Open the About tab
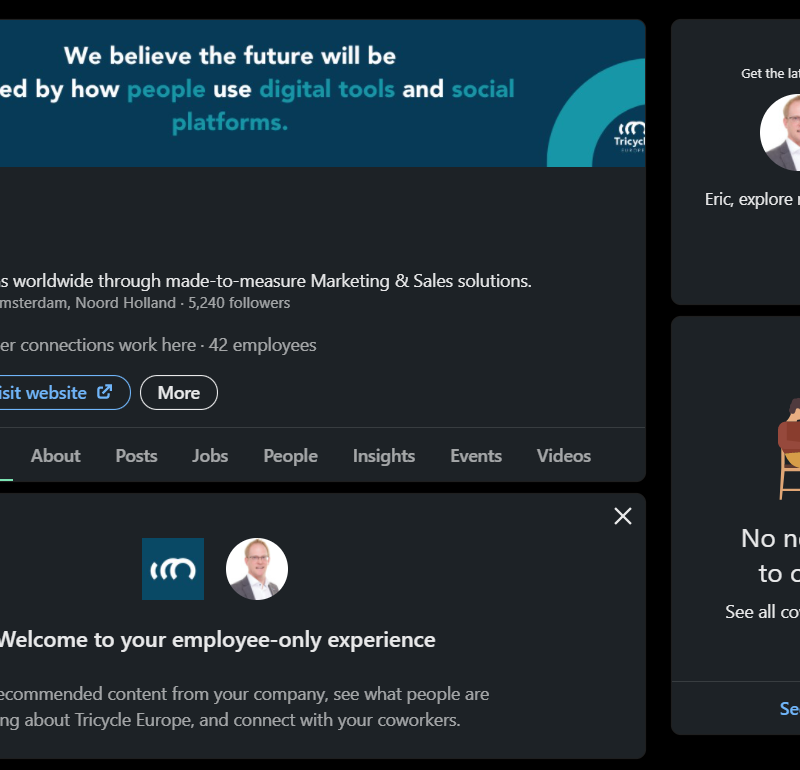The height and width of the screenshot is (770, 800). point(56,456)
